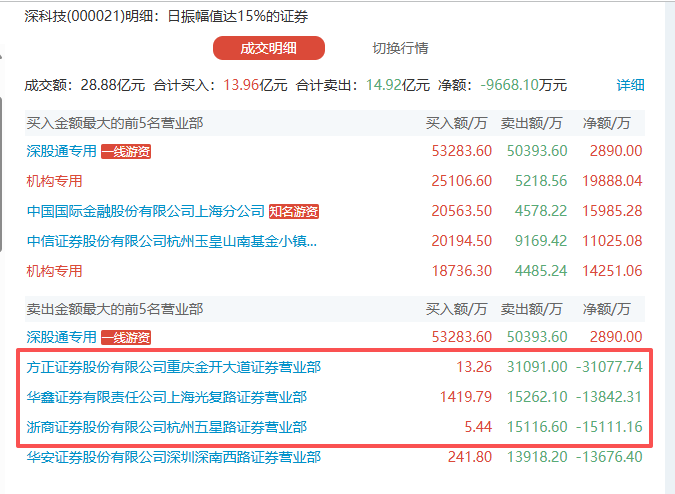
Task: Click 一线游资 tag in the buy list
Action: click(126, 151)
